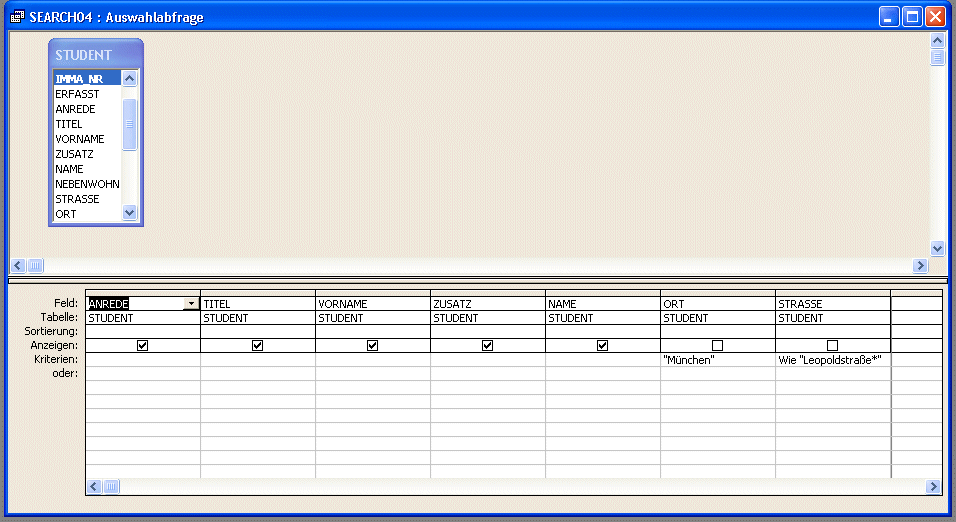Click the column selector bar above ORT
The image size is (956, 522).
tap(718, 293)
